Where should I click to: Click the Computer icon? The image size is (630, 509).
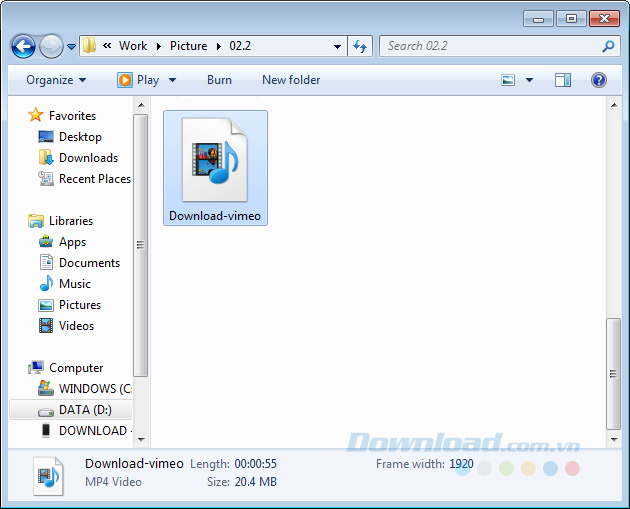click(x=36, y=367)
